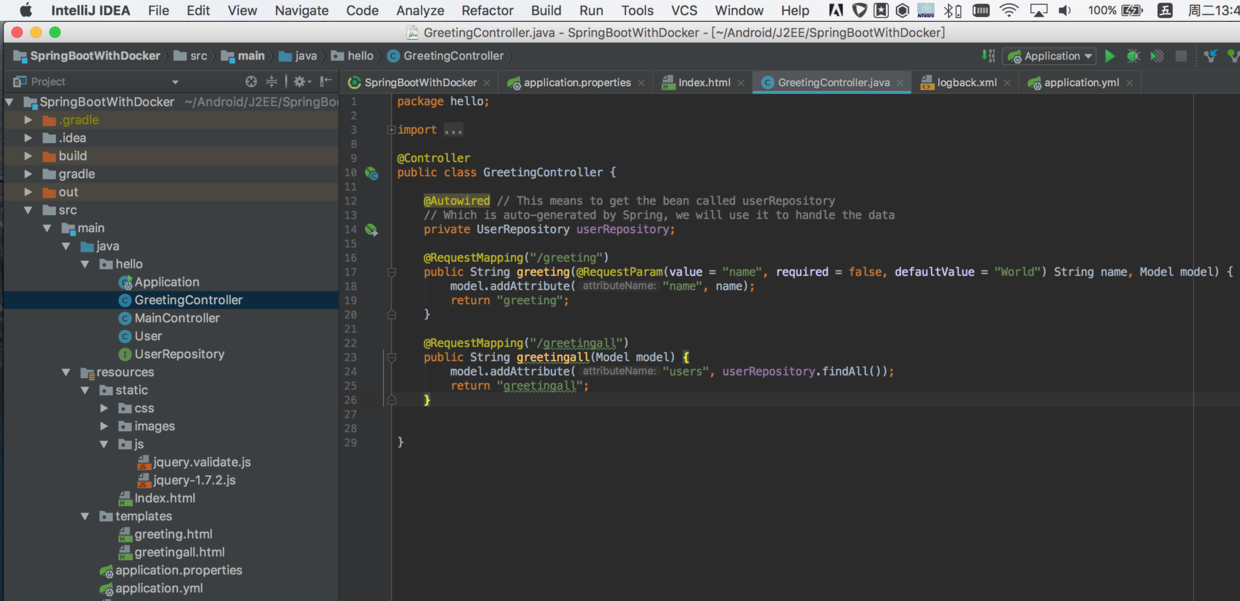Close the application.yml tab
Screen dimensions: 1240x601
tap(1129, 83)
